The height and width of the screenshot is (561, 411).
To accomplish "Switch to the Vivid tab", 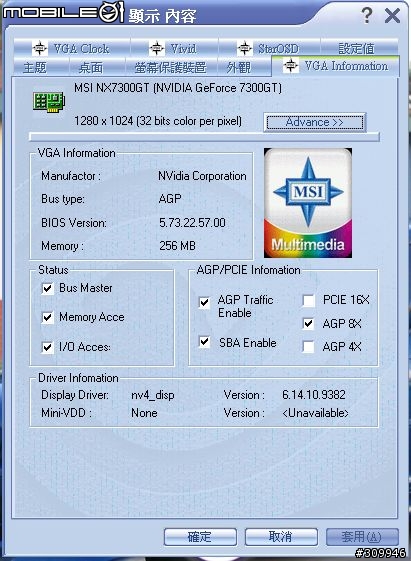I will click(174, 48).
